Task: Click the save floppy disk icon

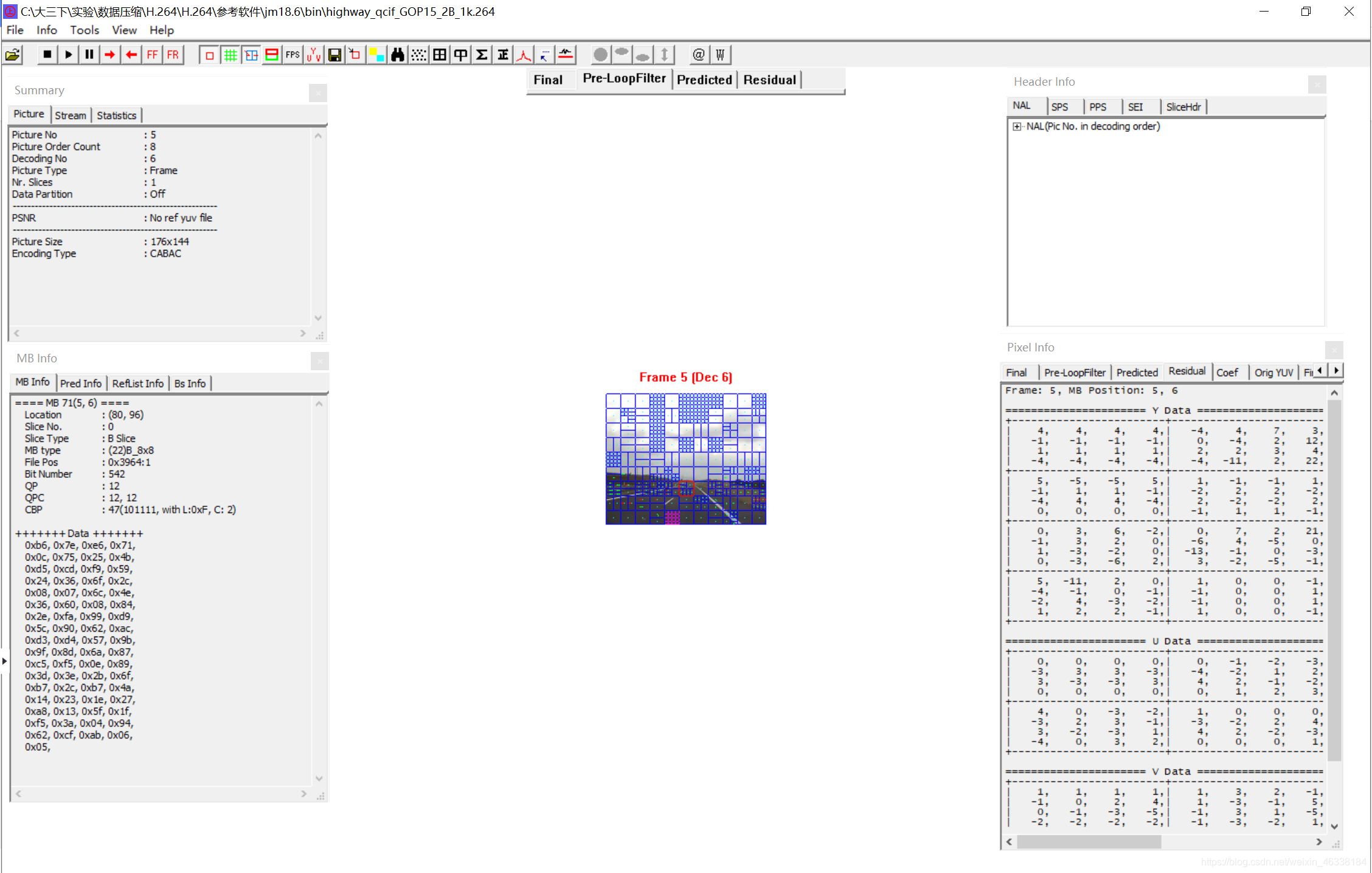Action: point(334,55)
